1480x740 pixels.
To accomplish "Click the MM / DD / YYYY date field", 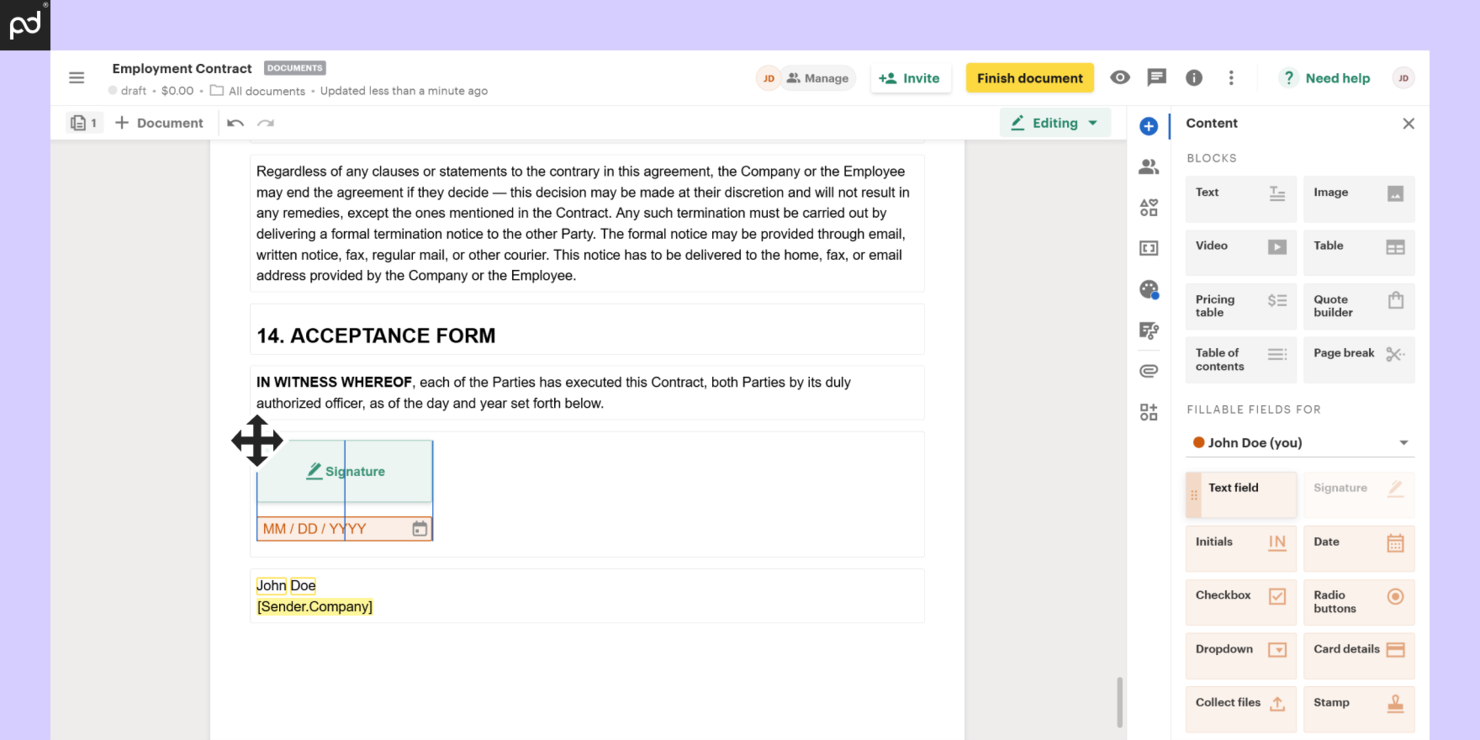I will pyautogui.click(x=345, y=529).
